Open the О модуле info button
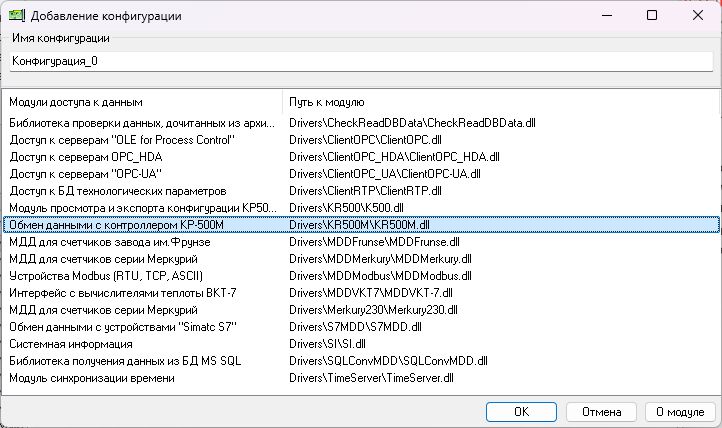 (x=680, y=411)
